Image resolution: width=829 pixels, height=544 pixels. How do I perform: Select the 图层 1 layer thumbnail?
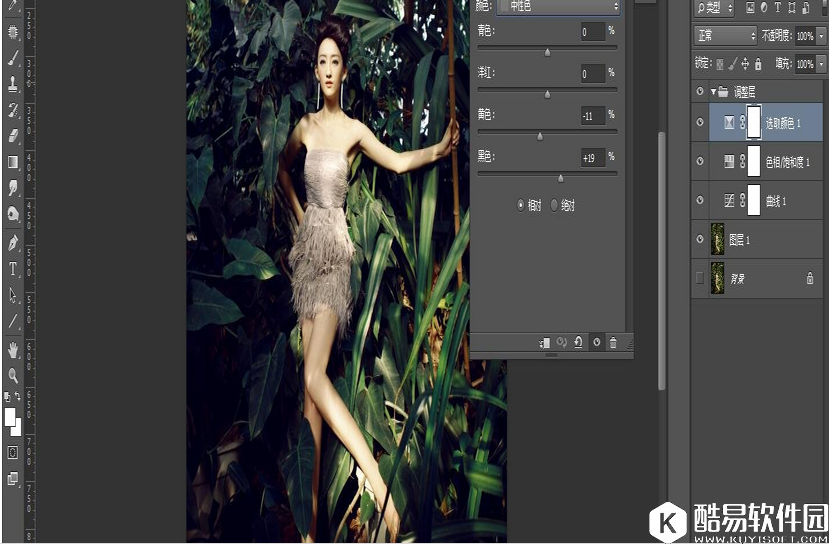pos(717,239)
